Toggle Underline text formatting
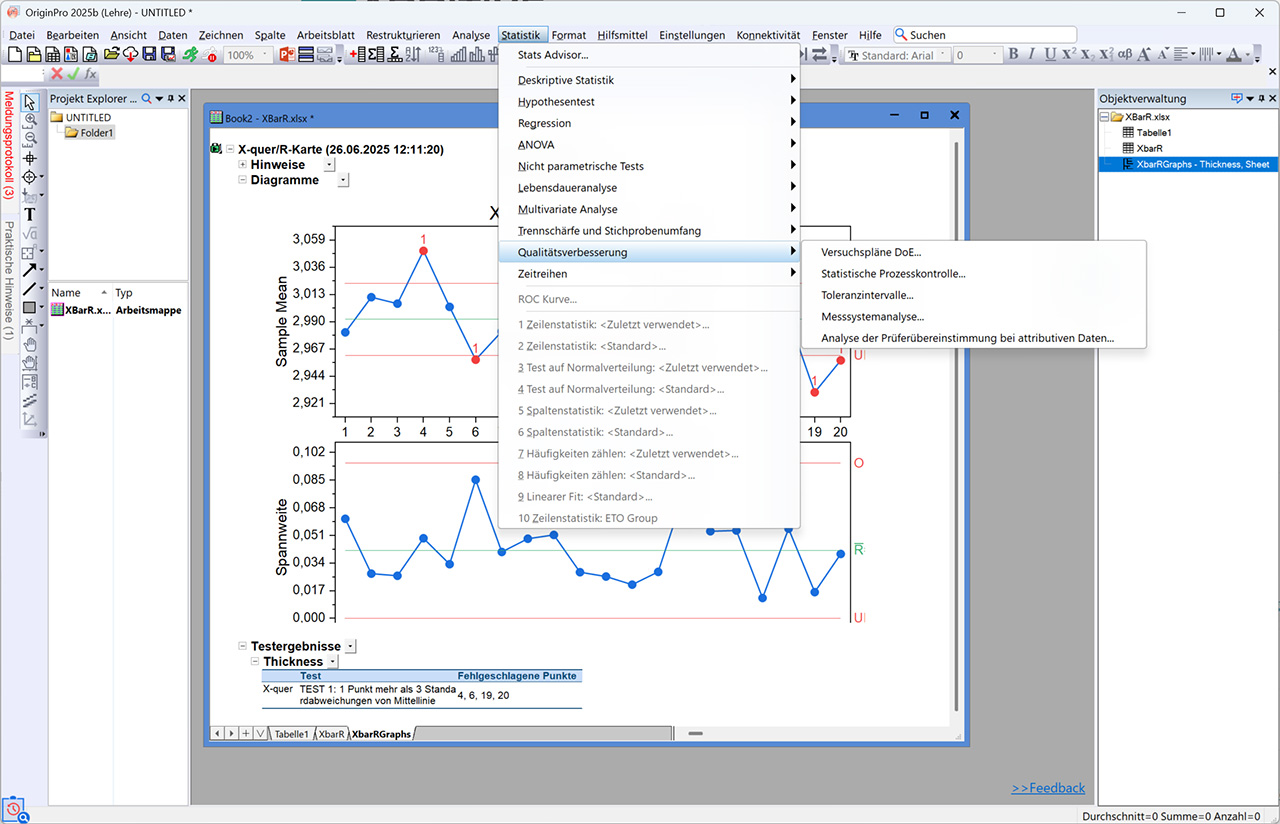Viewport: 1280px width, 824px height. (1049, 55)
